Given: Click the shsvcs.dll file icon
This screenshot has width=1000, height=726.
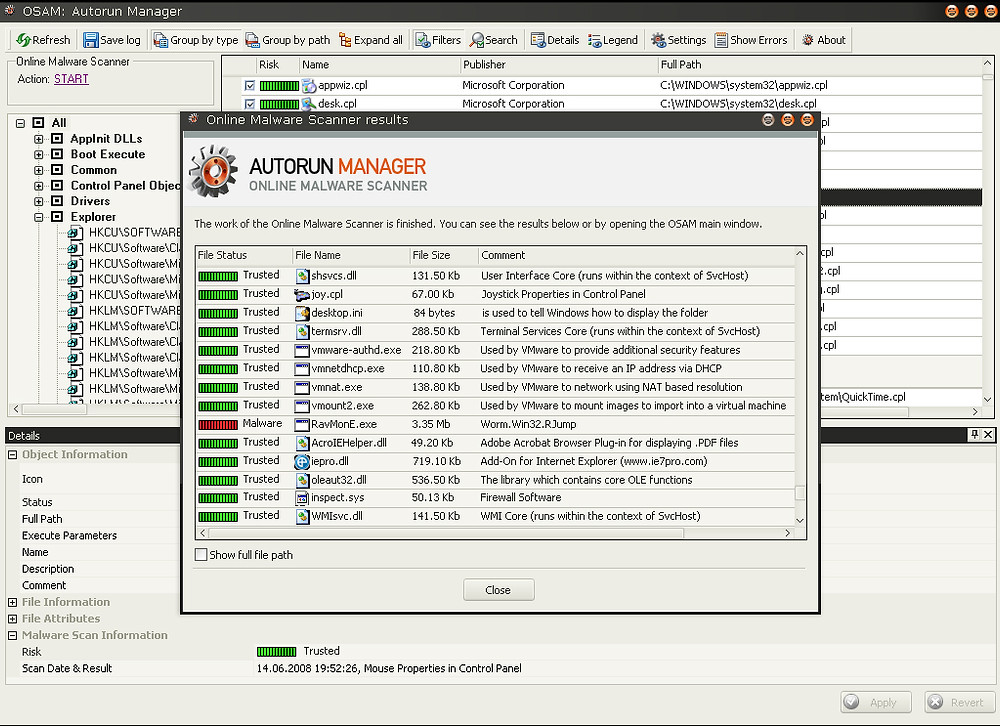Looking at the screenshot, I should click(x=302, y=276).
